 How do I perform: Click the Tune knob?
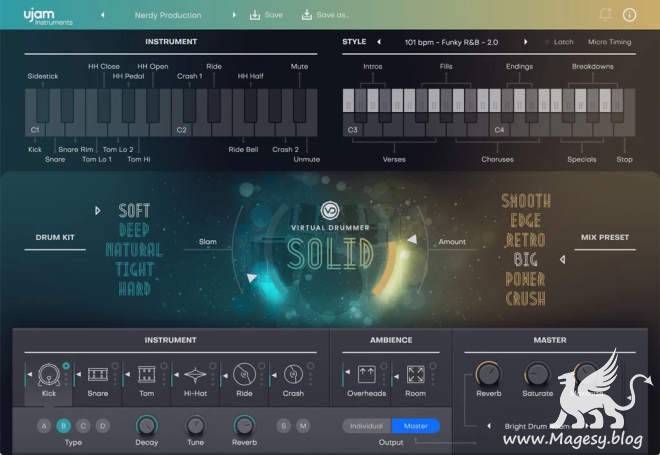click(x=195, y=426)
